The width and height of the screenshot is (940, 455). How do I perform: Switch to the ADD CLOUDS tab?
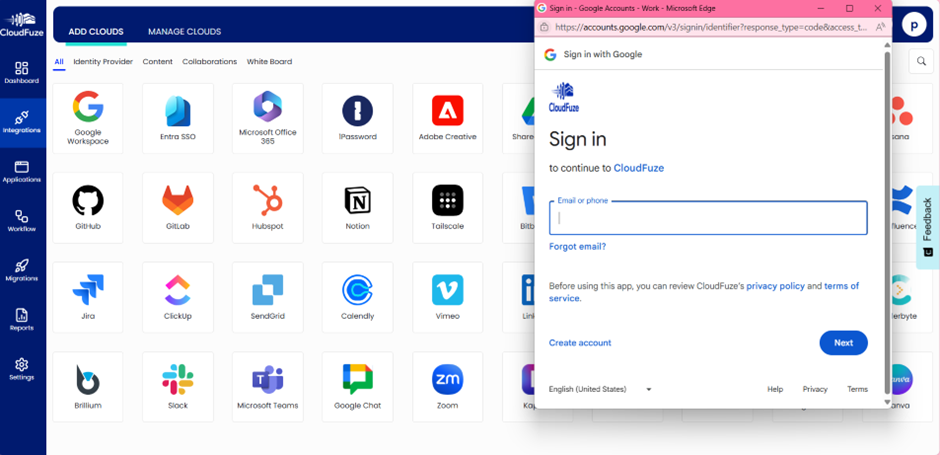click(x=96, y=32)
